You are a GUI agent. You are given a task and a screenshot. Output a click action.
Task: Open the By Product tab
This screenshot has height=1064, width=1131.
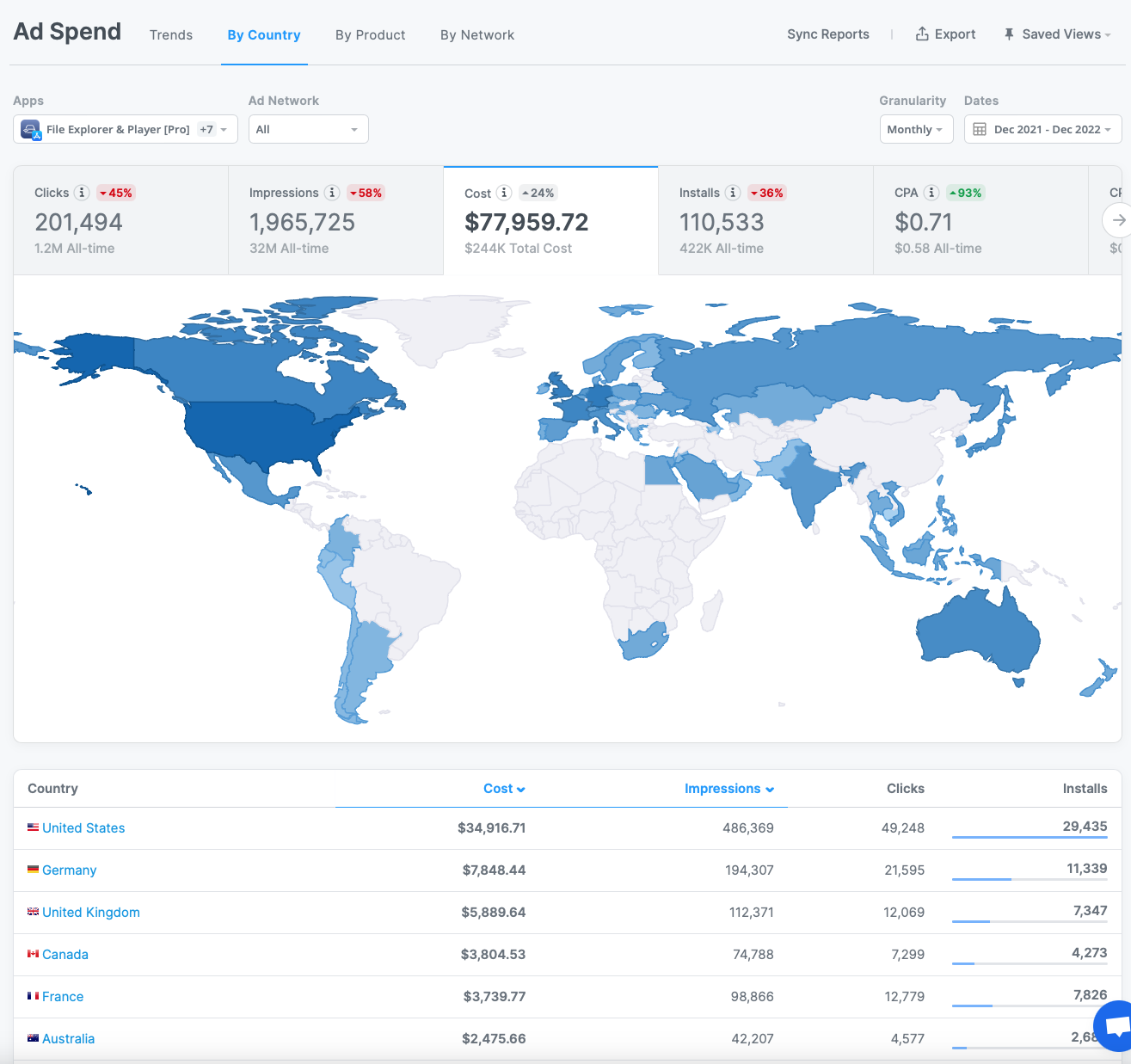click(370, 35)
